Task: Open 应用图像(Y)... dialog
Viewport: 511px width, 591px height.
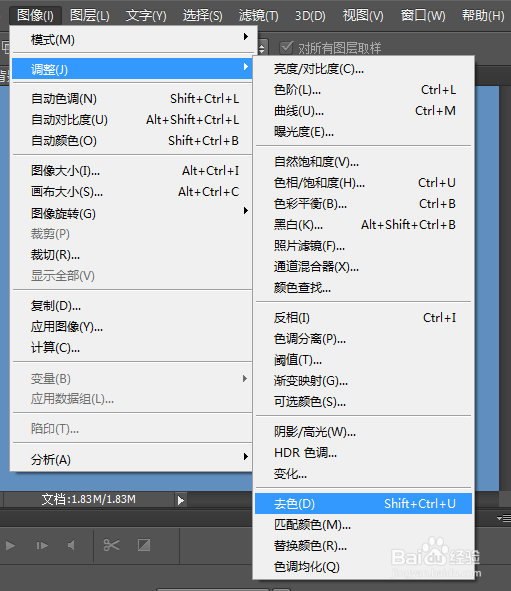Action: (x=132, y=326)
